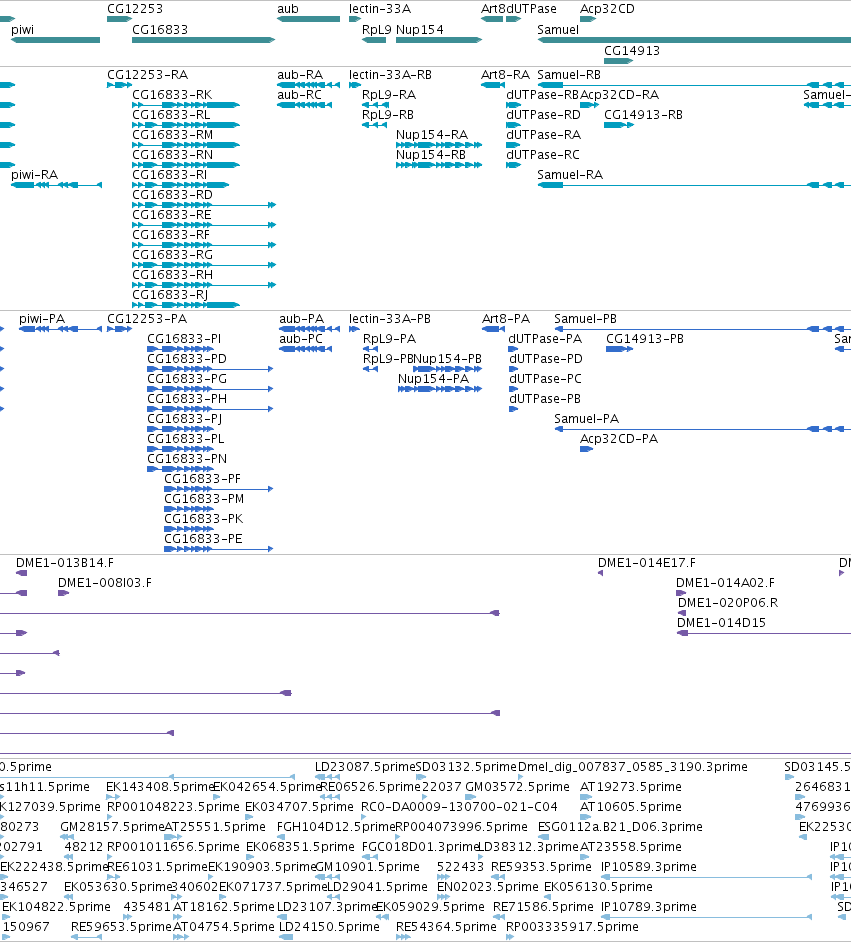This screenshot has height=942, width=851.
Task: Click EST RE54364.5prime
Action: (x=446, y=926)
